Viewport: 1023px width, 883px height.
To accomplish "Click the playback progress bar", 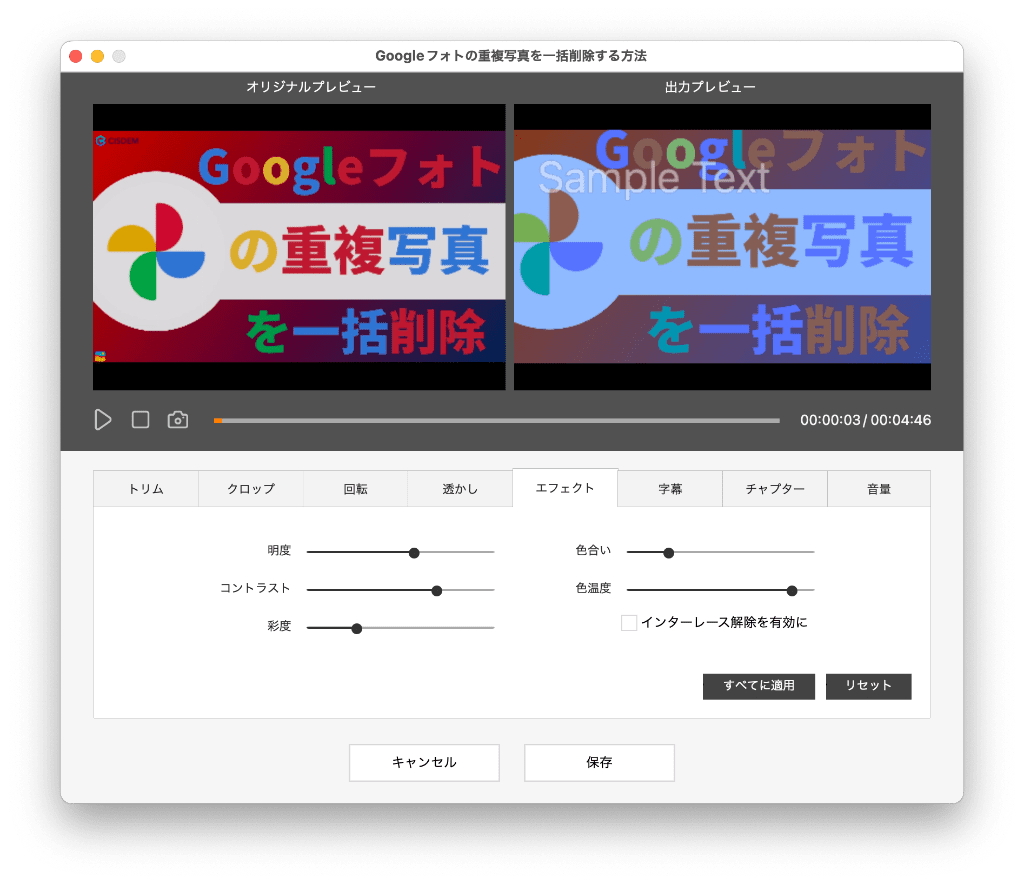I will 496,421.
